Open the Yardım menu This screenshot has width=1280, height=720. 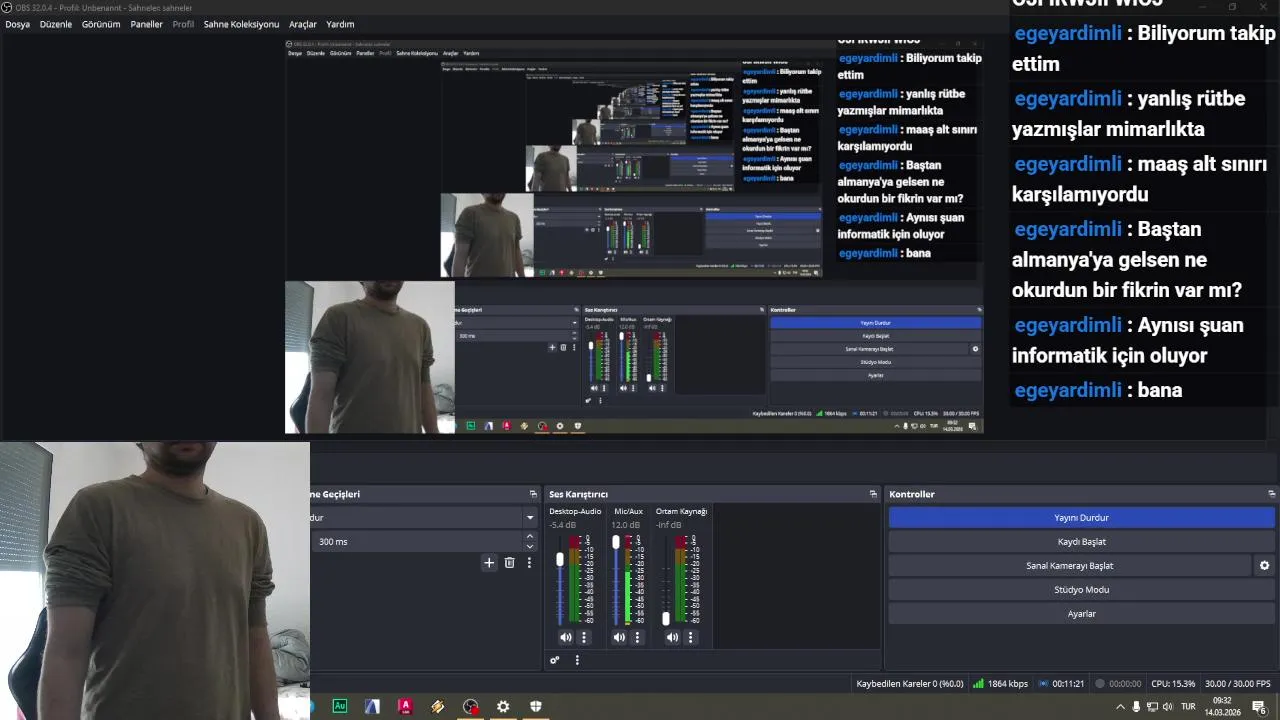coord(340,24)
